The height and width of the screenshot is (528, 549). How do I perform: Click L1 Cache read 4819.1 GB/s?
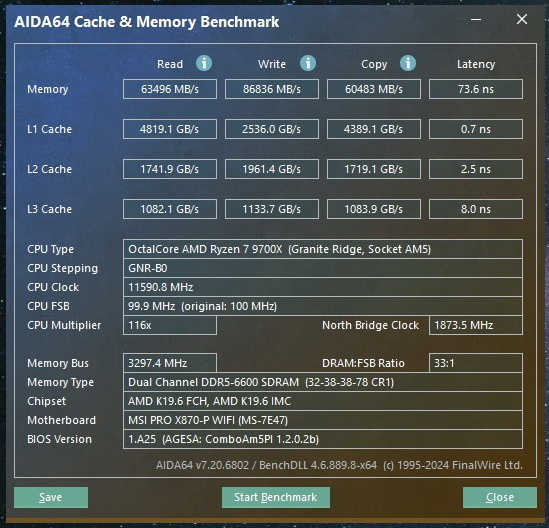click(x=170, y=129)
